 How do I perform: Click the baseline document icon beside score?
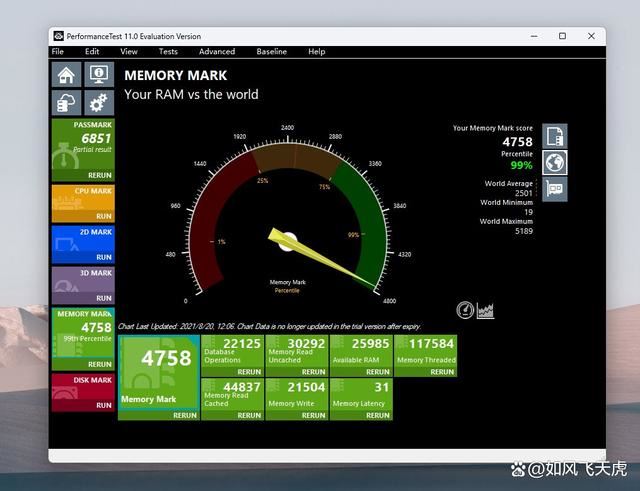click(555, 136)
